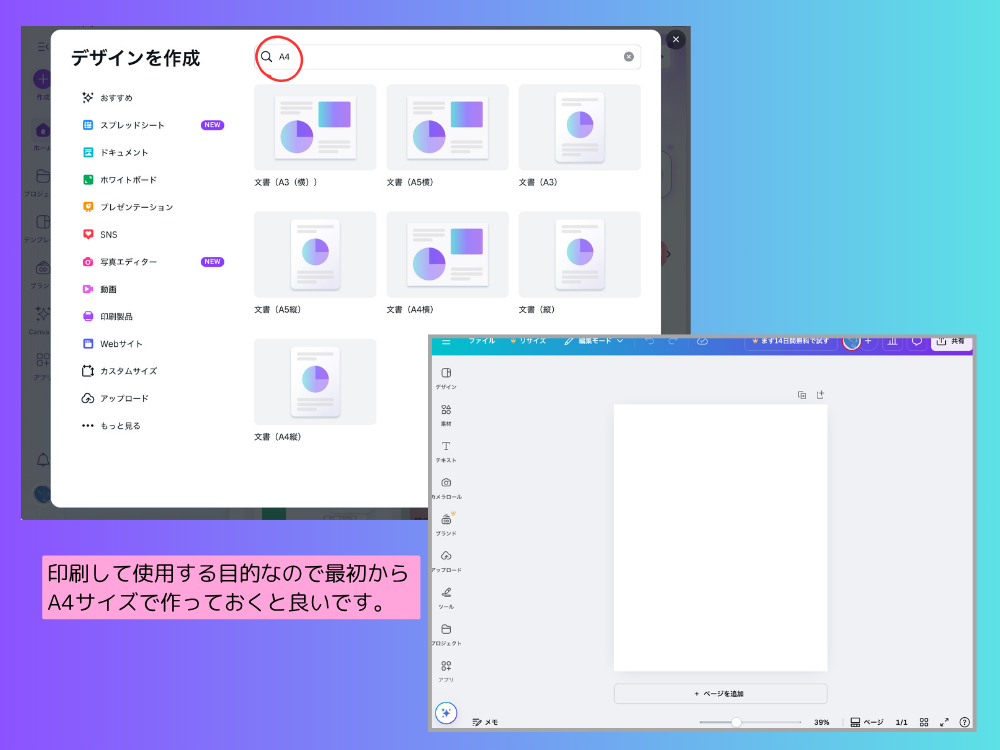Click the A4 search input field
The height and width of the screenshot is (750, 1000).
[x=448, y=57]
